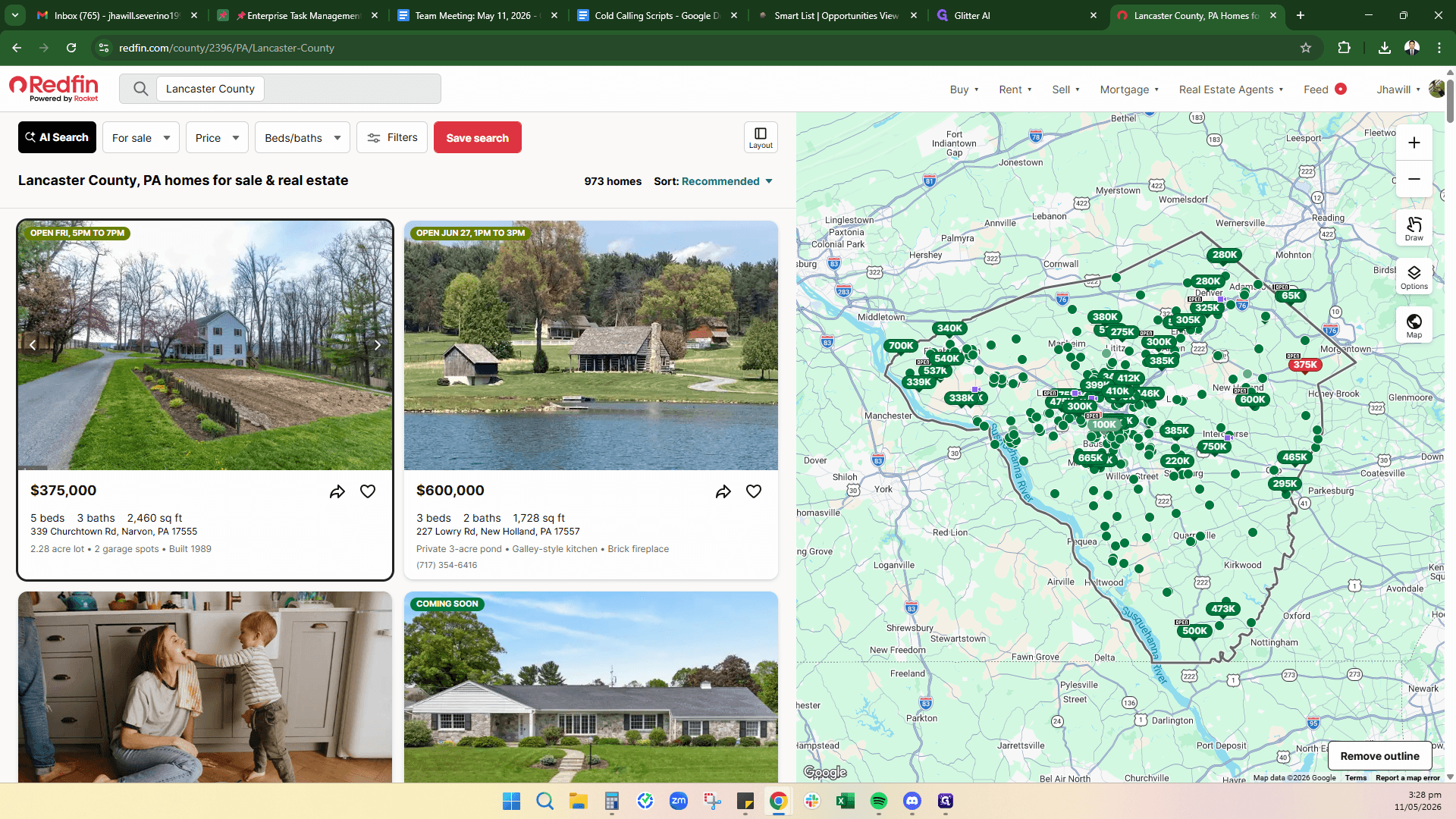The image size is (1456, 819).
Task: Favorite the $600,000 home with heart
Action: [754, 491]
